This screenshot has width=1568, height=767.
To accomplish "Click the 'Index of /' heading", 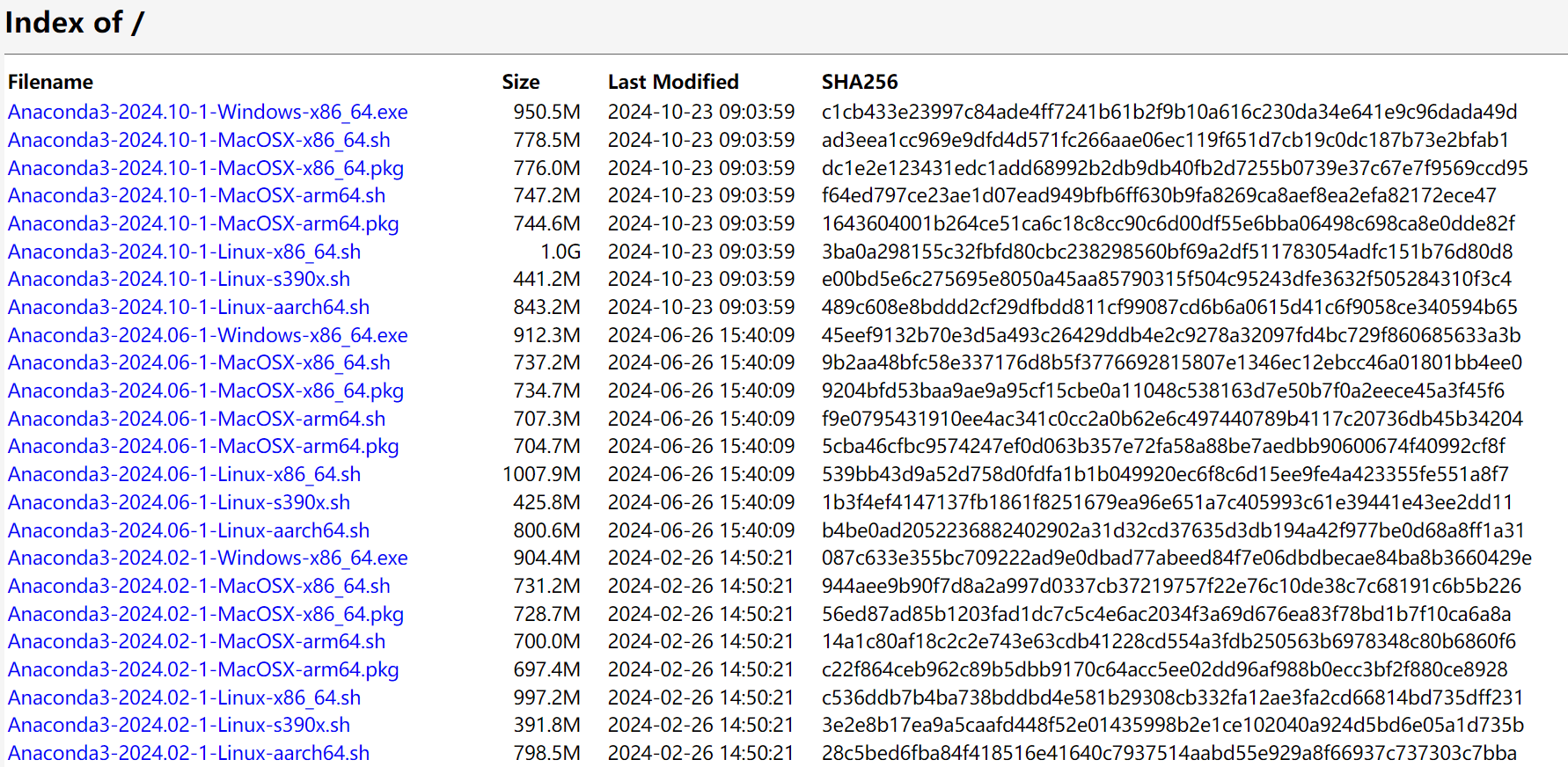I will click(x=75, y=22).
